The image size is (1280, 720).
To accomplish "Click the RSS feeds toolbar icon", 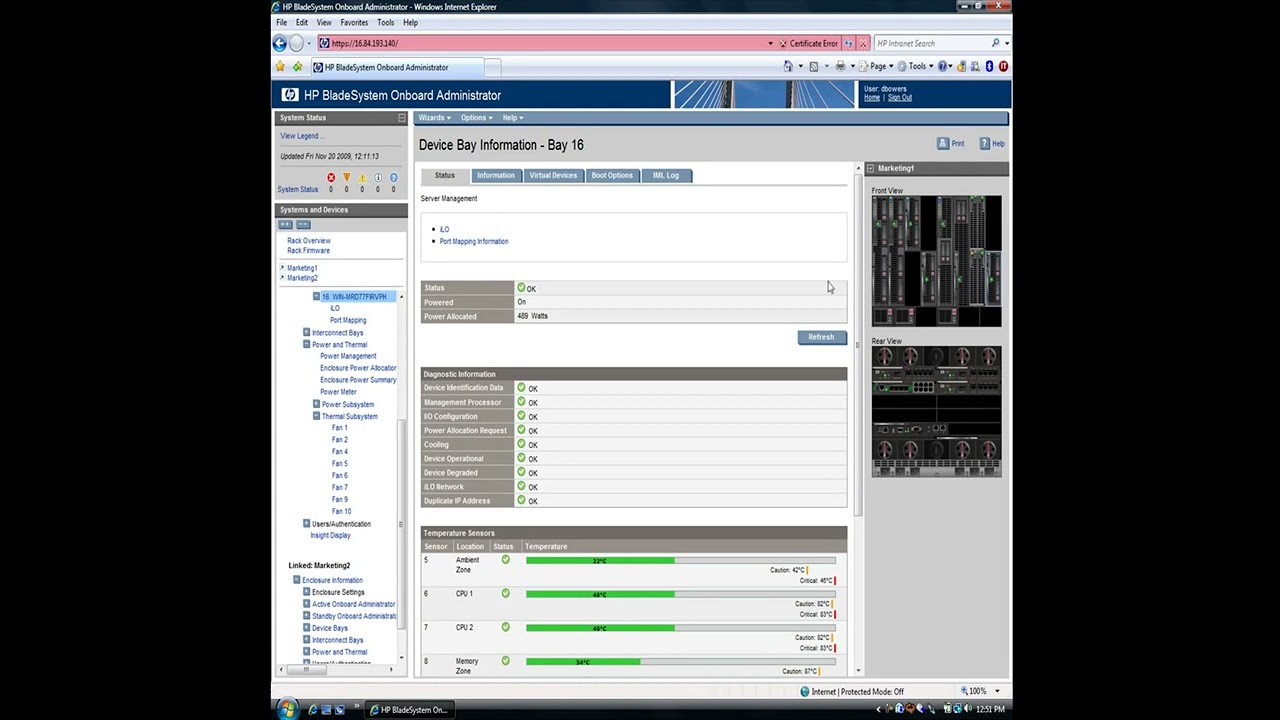I will point(814,67).
